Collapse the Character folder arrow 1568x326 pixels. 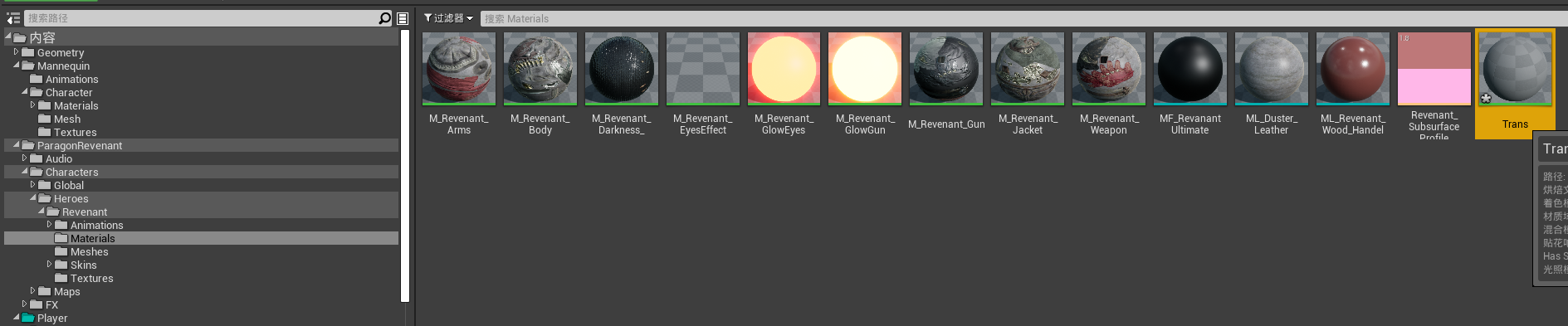(25, 92)
